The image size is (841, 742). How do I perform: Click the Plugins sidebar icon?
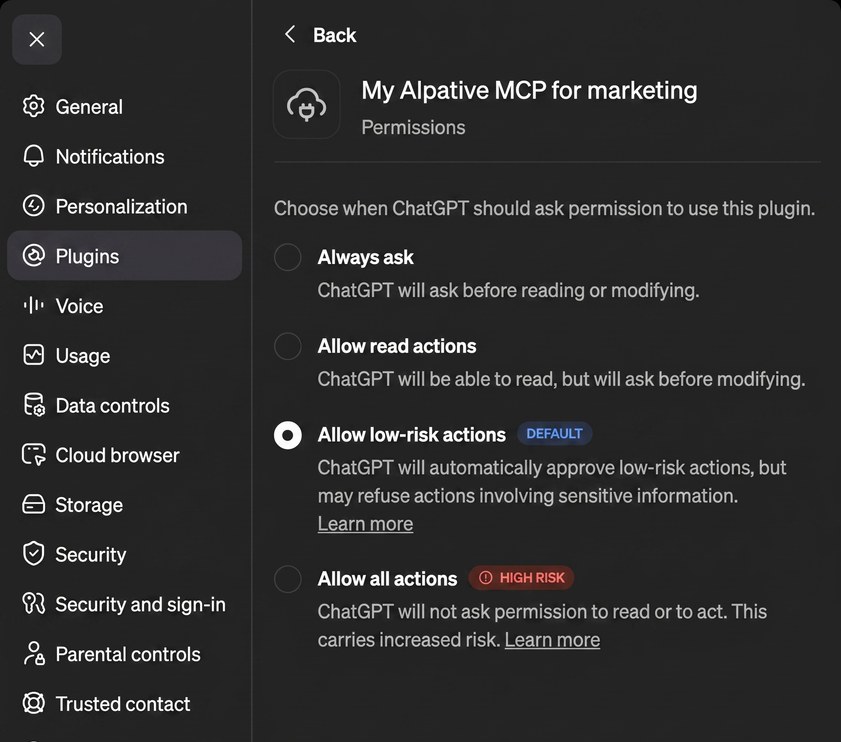pos(33,256)
